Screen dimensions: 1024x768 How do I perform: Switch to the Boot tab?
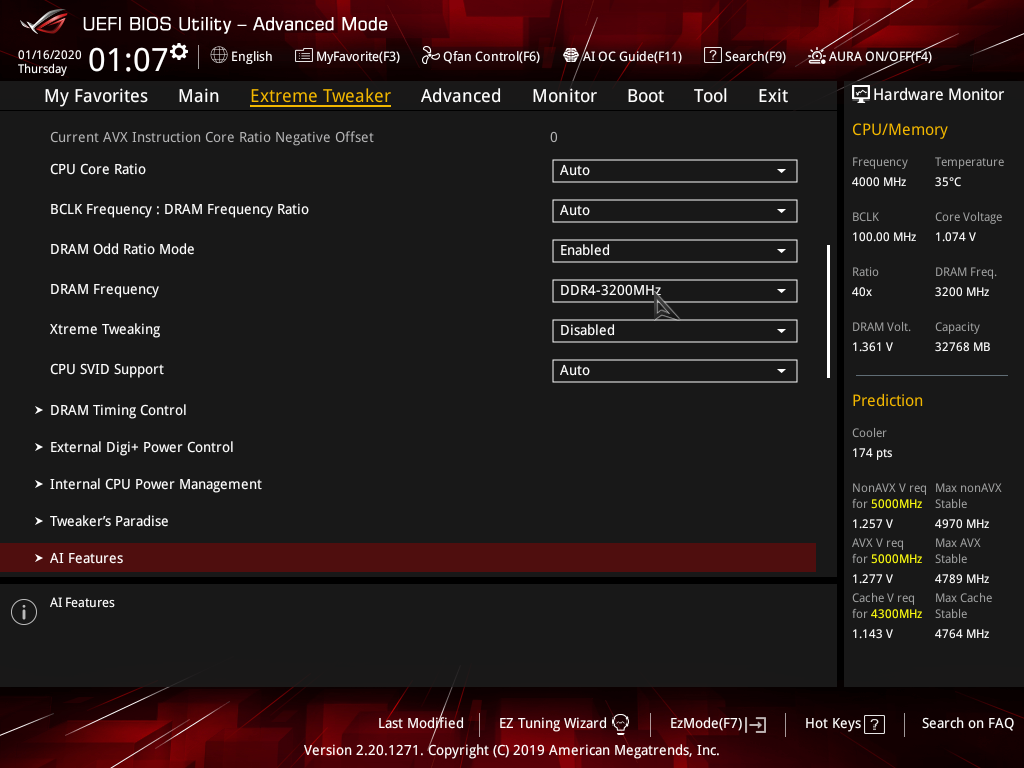pyautogui.click(x=645, y=96)
